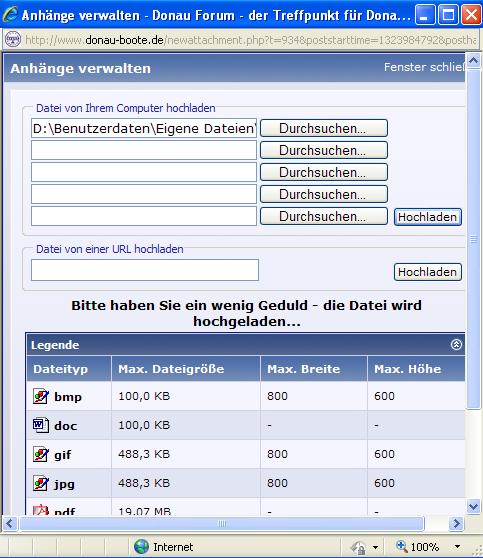Click the horizontal scrollbar right arrow
Viewport: 483px width, 558px height.
point(456,523)
